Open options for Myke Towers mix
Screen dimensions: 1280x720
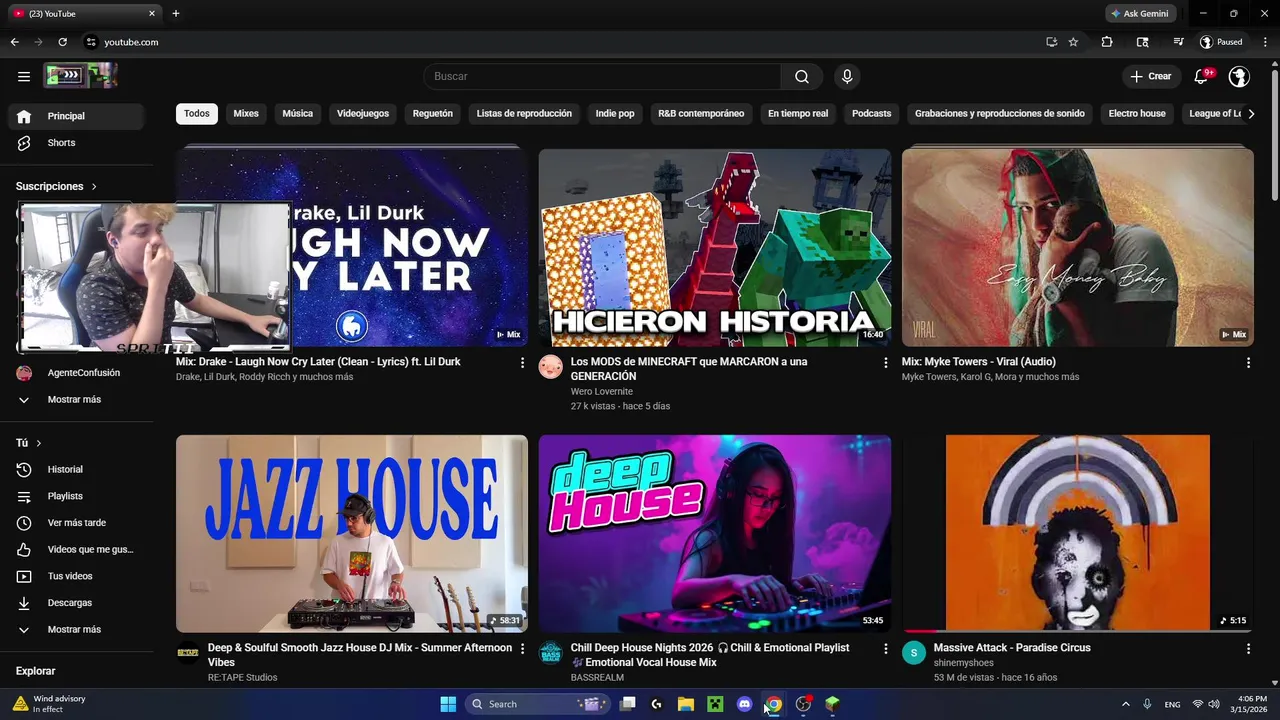pos(1248,363)
